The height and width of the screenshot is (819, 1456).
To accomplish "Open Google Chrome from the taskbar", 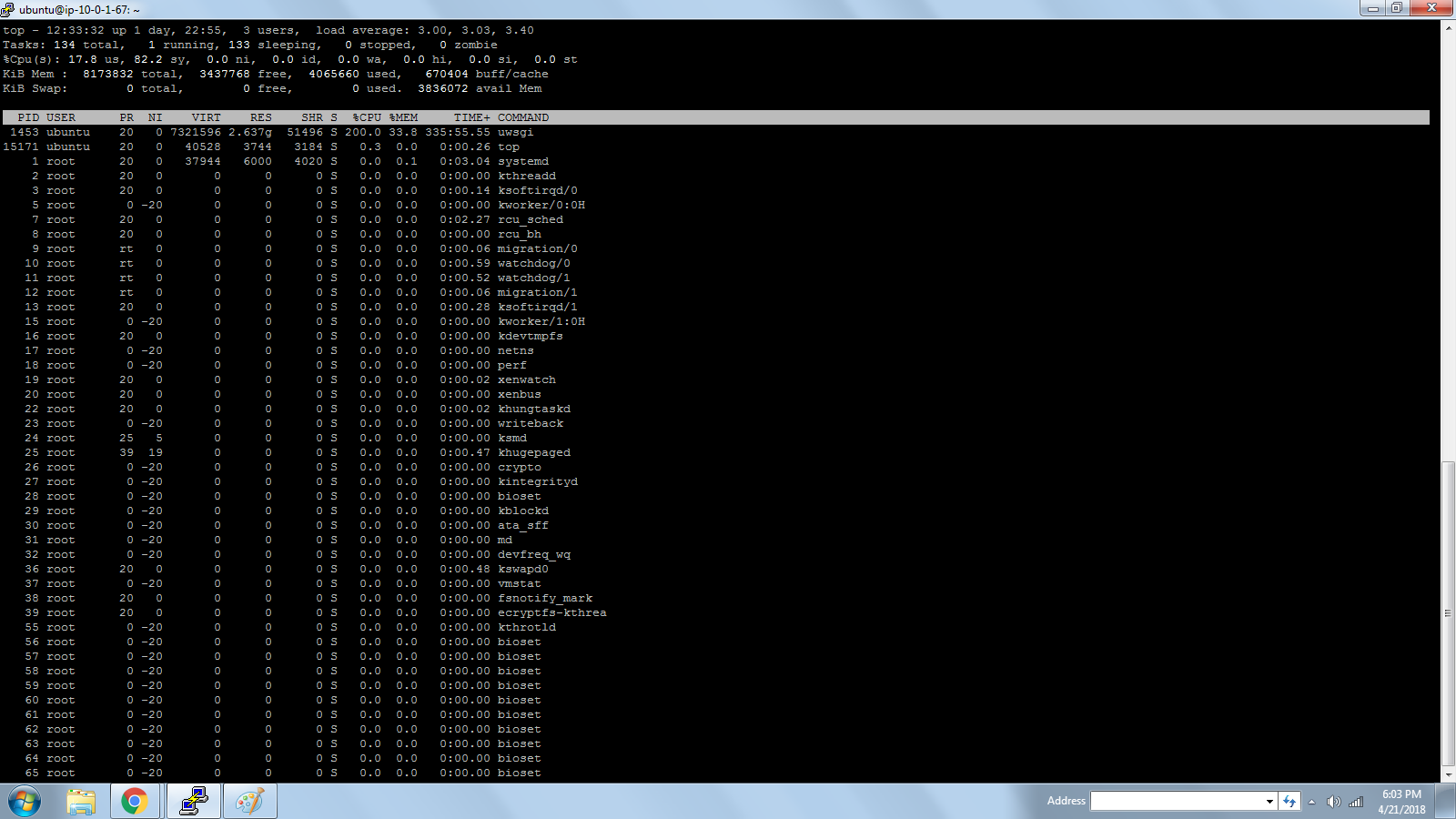I will tap(135, 802).
